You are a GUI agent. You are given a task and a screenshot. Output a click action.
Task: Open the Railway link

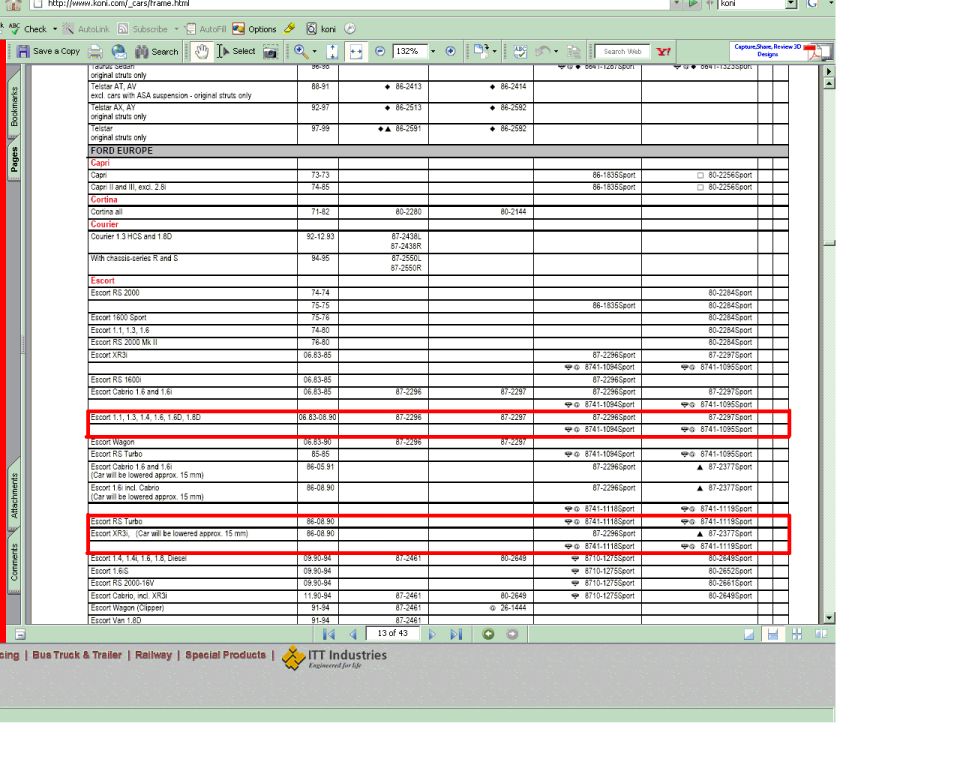[x=153, y=655]
